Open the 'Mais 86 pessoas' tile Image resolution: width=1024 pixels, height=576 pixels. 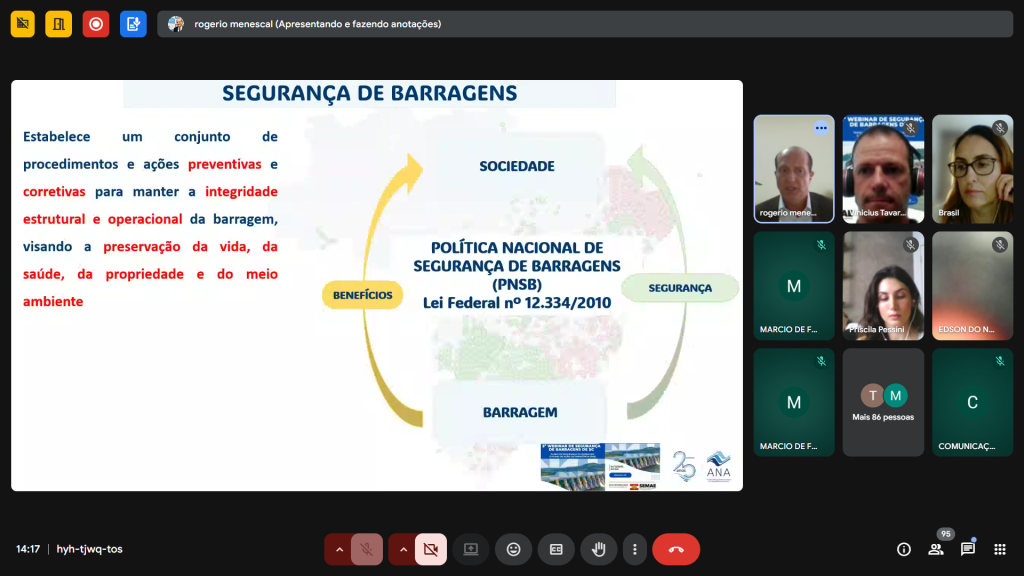click(x=883, y=402)
